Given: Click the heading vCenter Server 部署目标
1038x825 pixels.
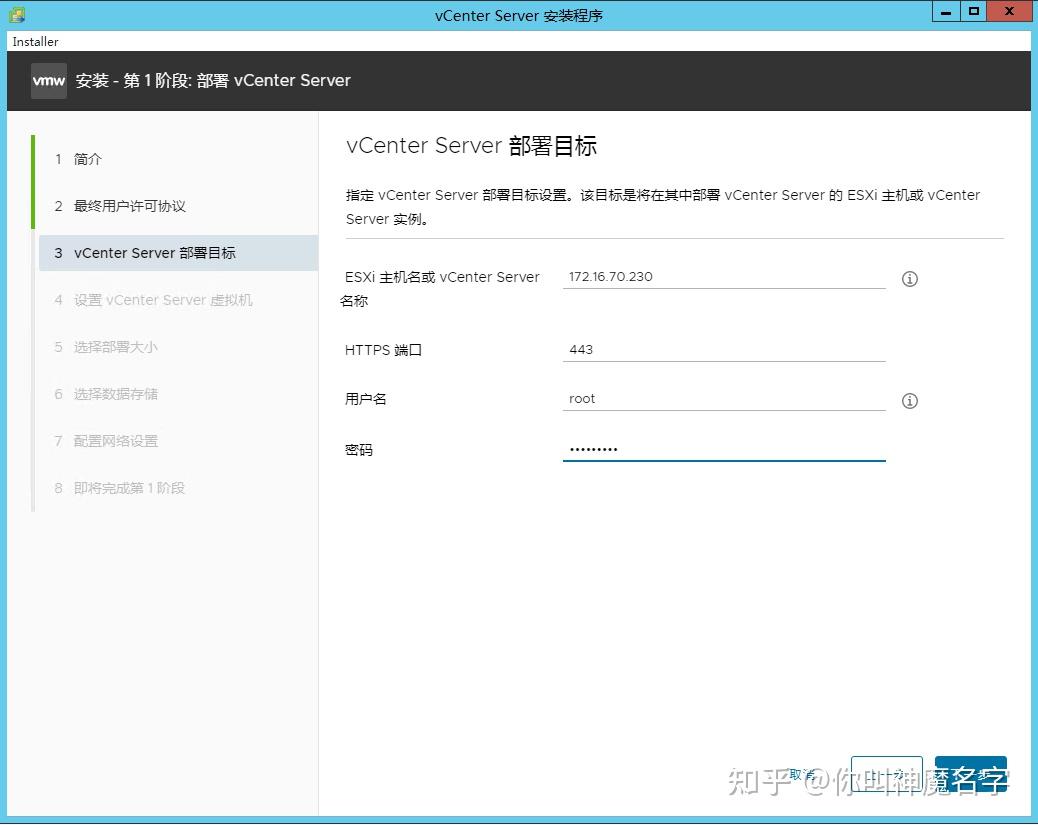Looking at the screenshot, I should pyautogui.click(x=471, y=146).
